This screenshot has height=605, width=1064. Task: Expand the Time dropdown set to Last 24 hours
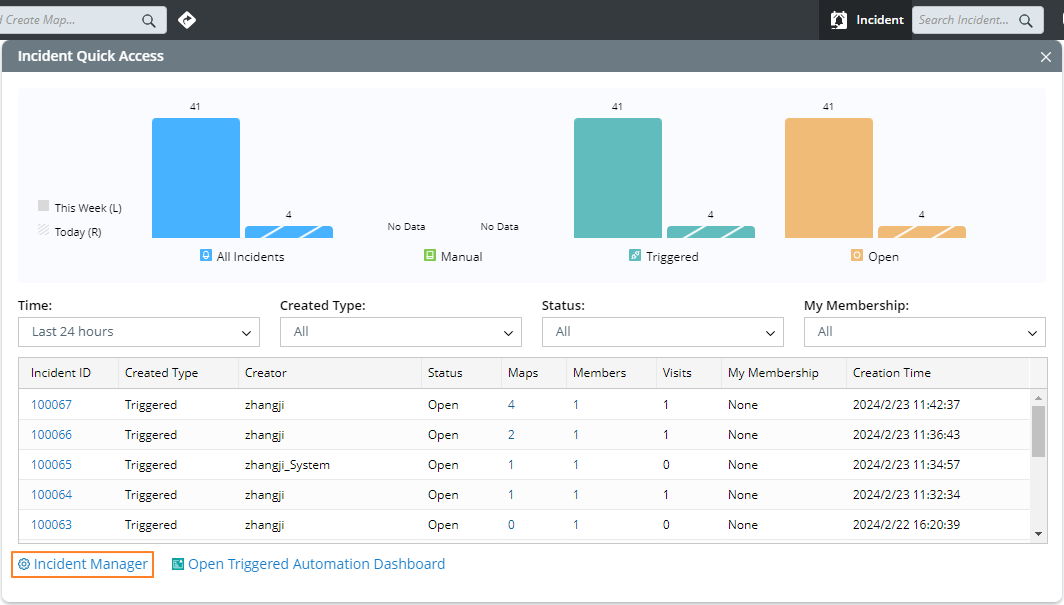(139, 332)
